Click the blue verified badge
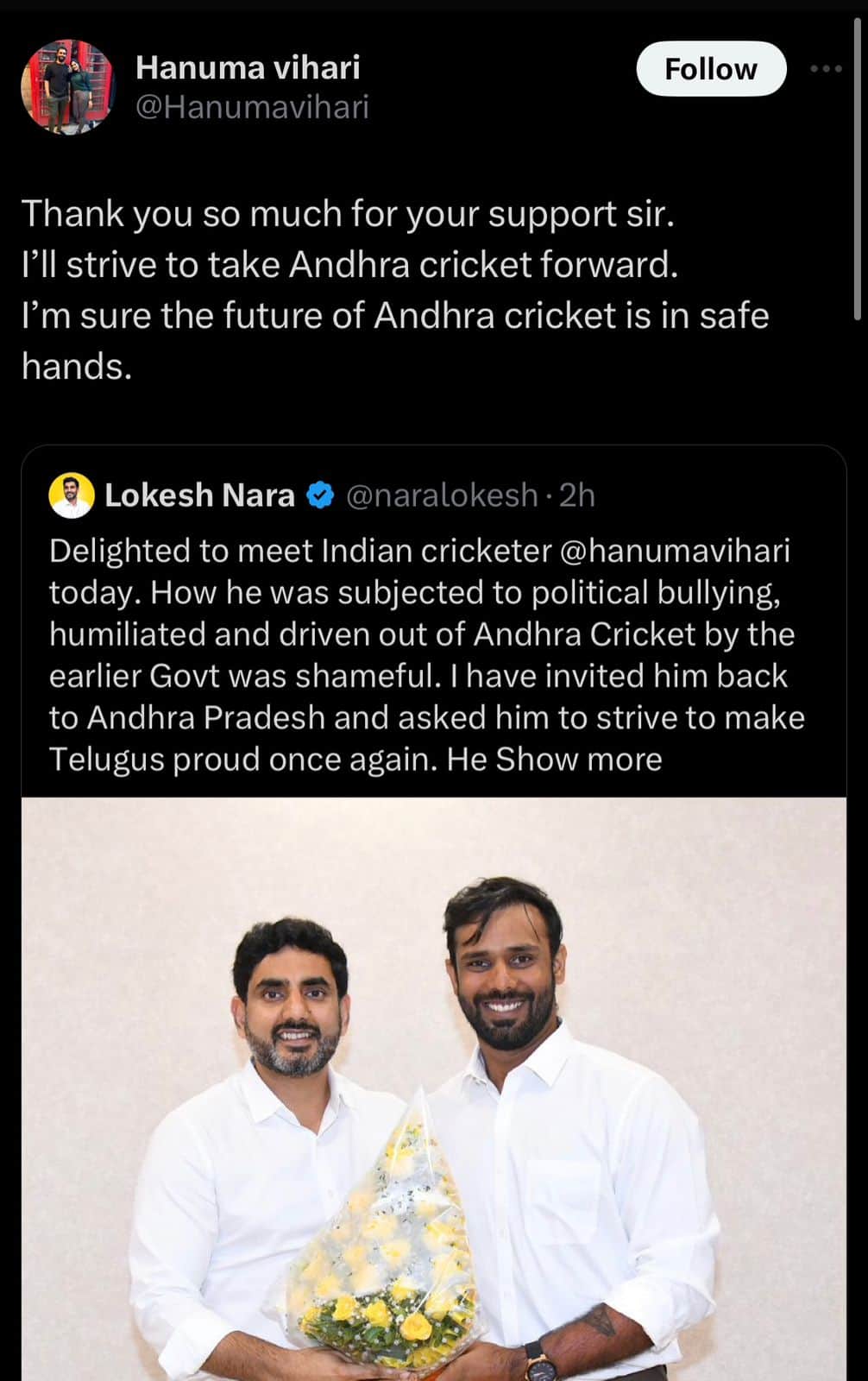868x1381 pixels. coord(320,495)
